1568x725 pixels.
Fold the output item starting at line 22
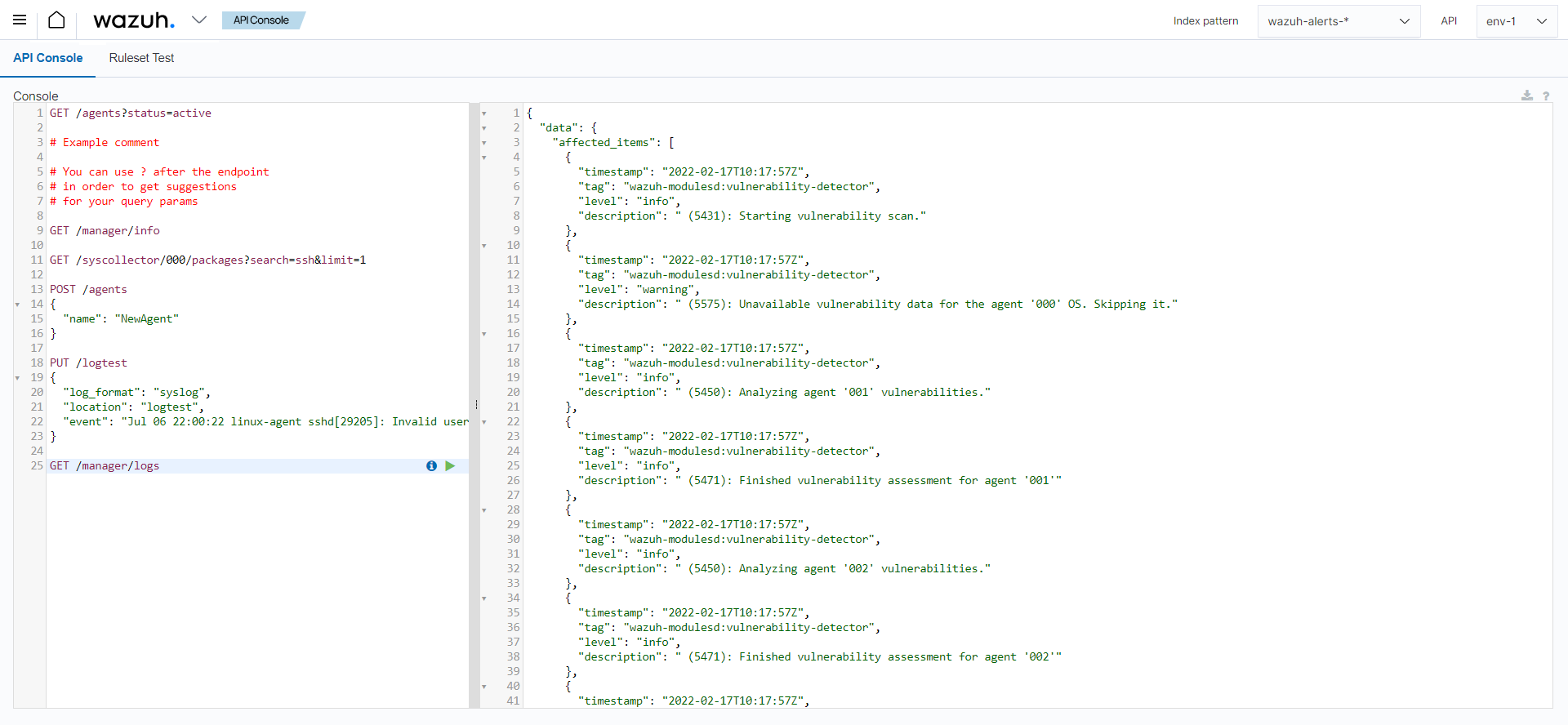[484, 422]
